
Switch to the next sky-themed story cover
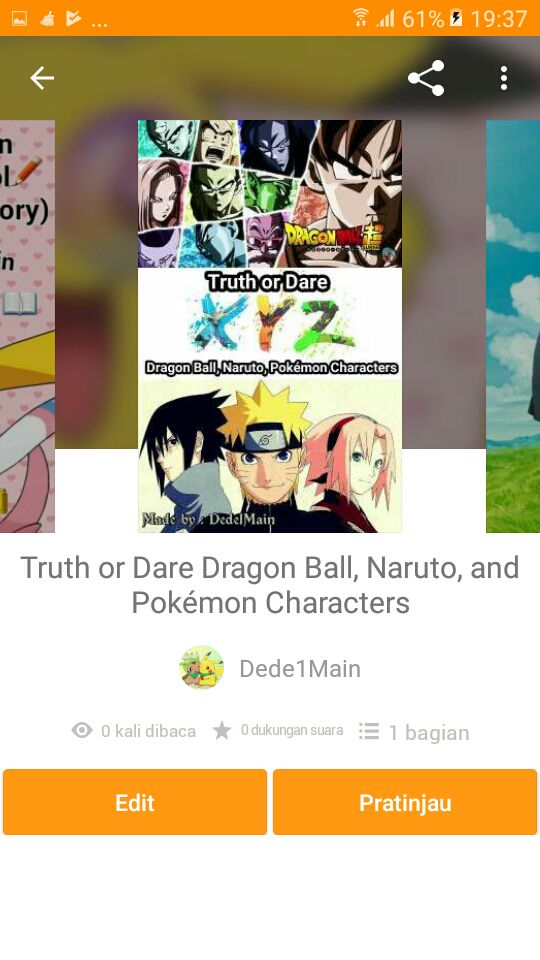513,326
